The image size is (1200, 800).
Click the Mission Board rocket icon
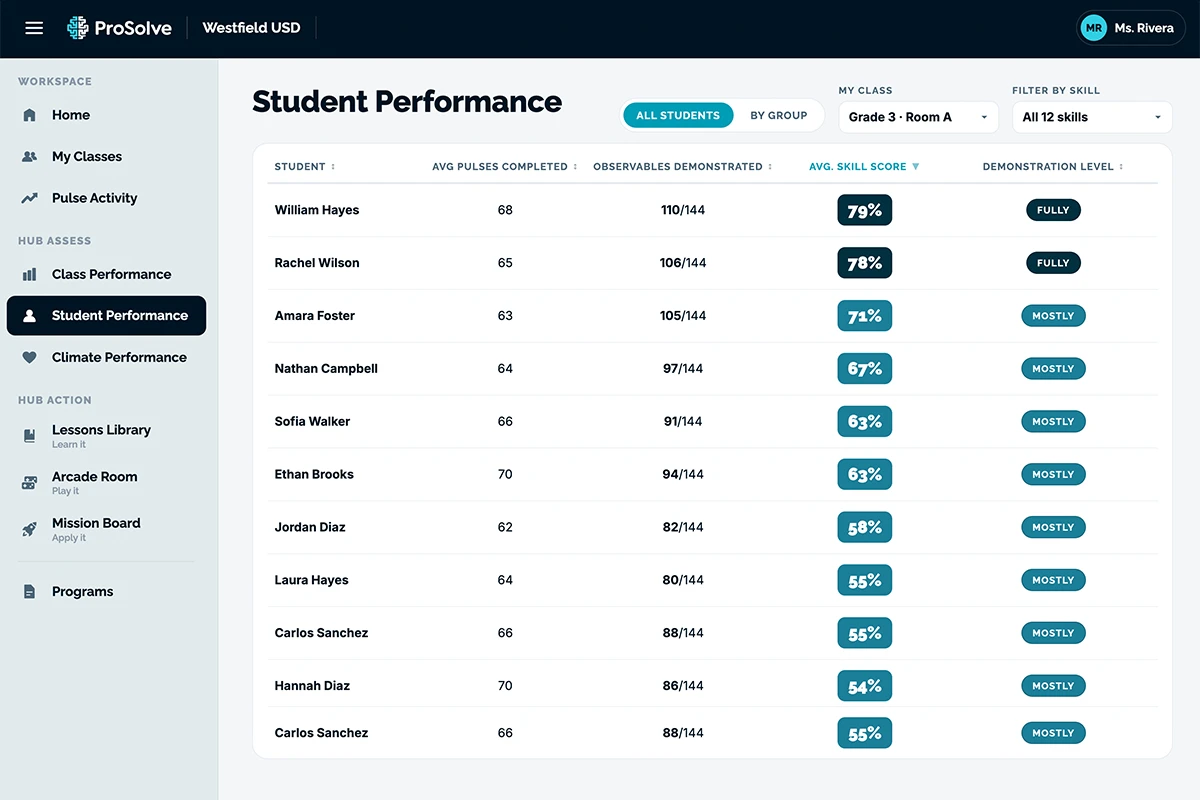coord(30,529)
